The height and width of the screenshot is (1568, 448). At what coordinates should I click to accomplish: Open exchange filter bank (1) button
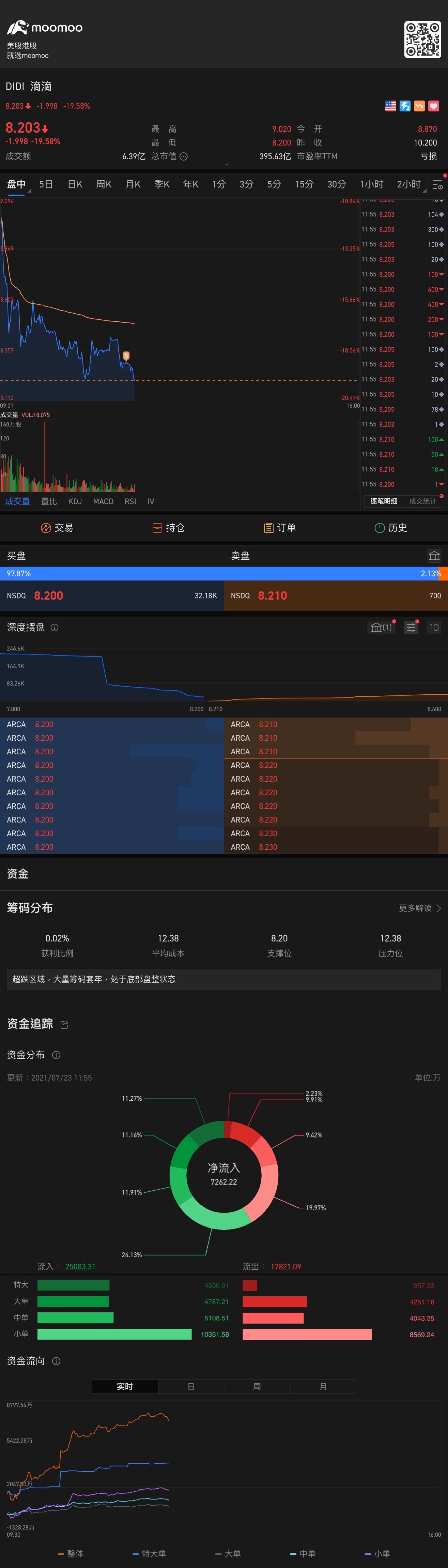point(381,627)
